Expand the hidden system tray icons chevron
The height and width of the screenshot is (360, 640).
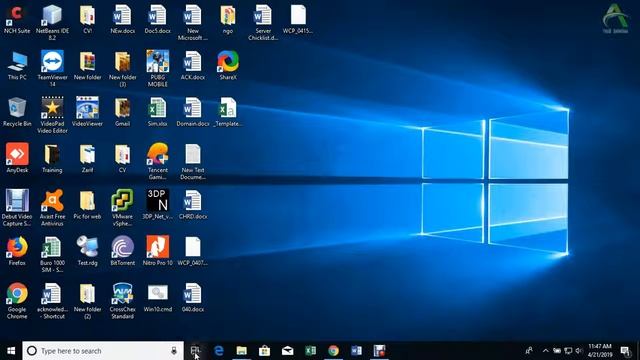coord(545,351)
